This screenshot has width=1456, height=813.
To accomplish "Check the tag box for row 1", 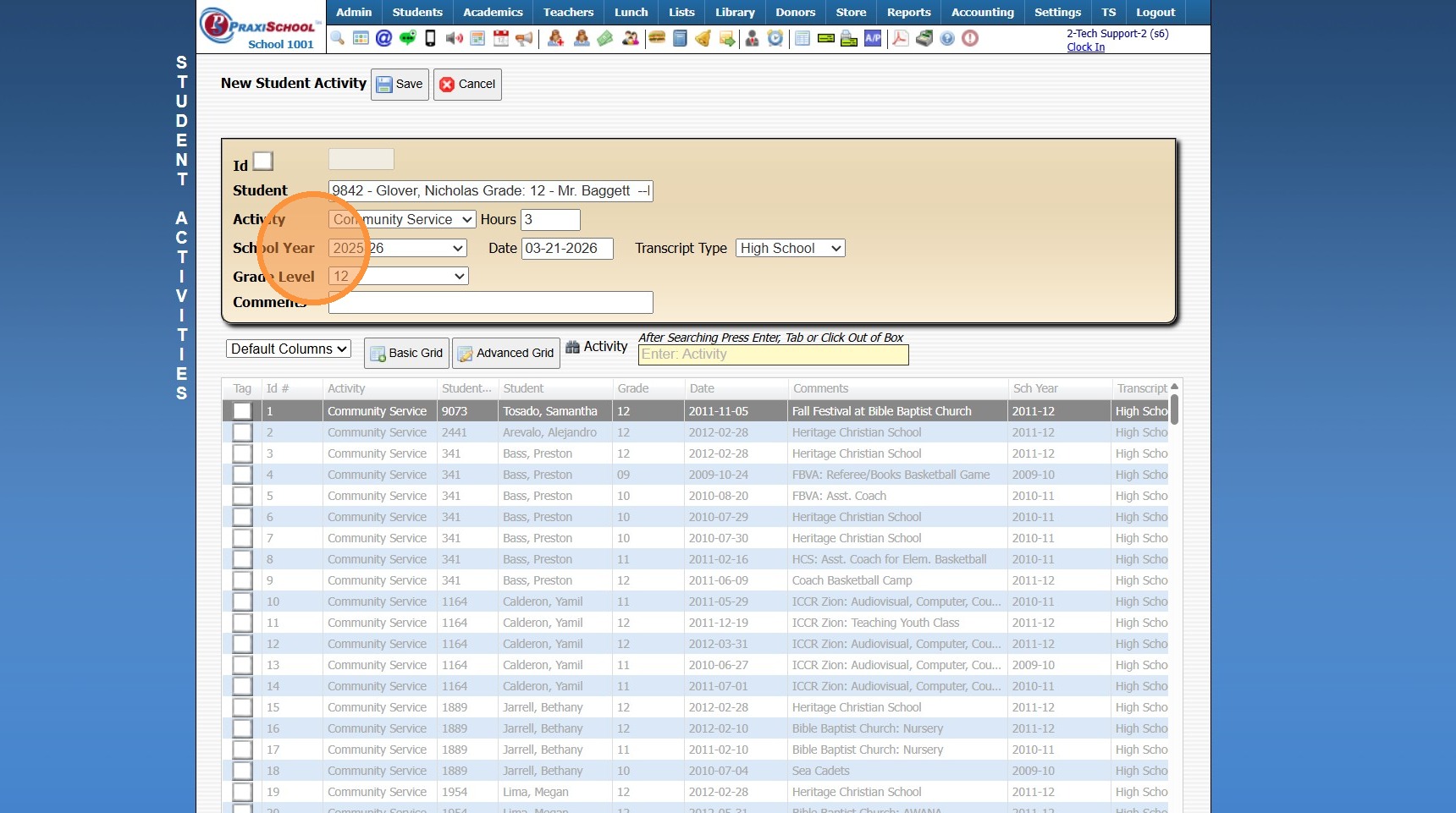I will [242, 411].
